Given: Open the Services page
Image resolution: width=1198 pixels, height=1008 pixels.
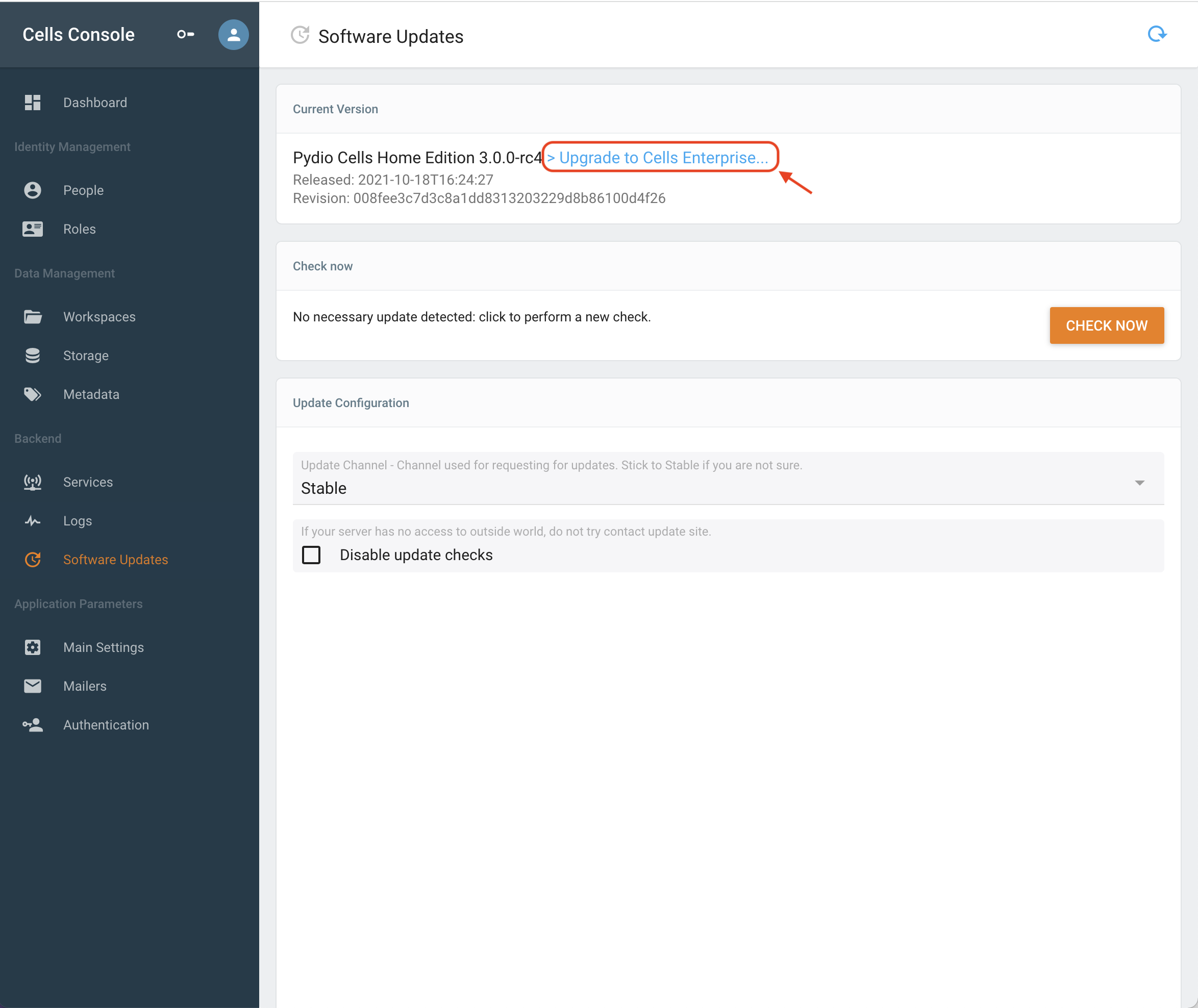Looking at the screenshot, I should click(x=88, y=482).
